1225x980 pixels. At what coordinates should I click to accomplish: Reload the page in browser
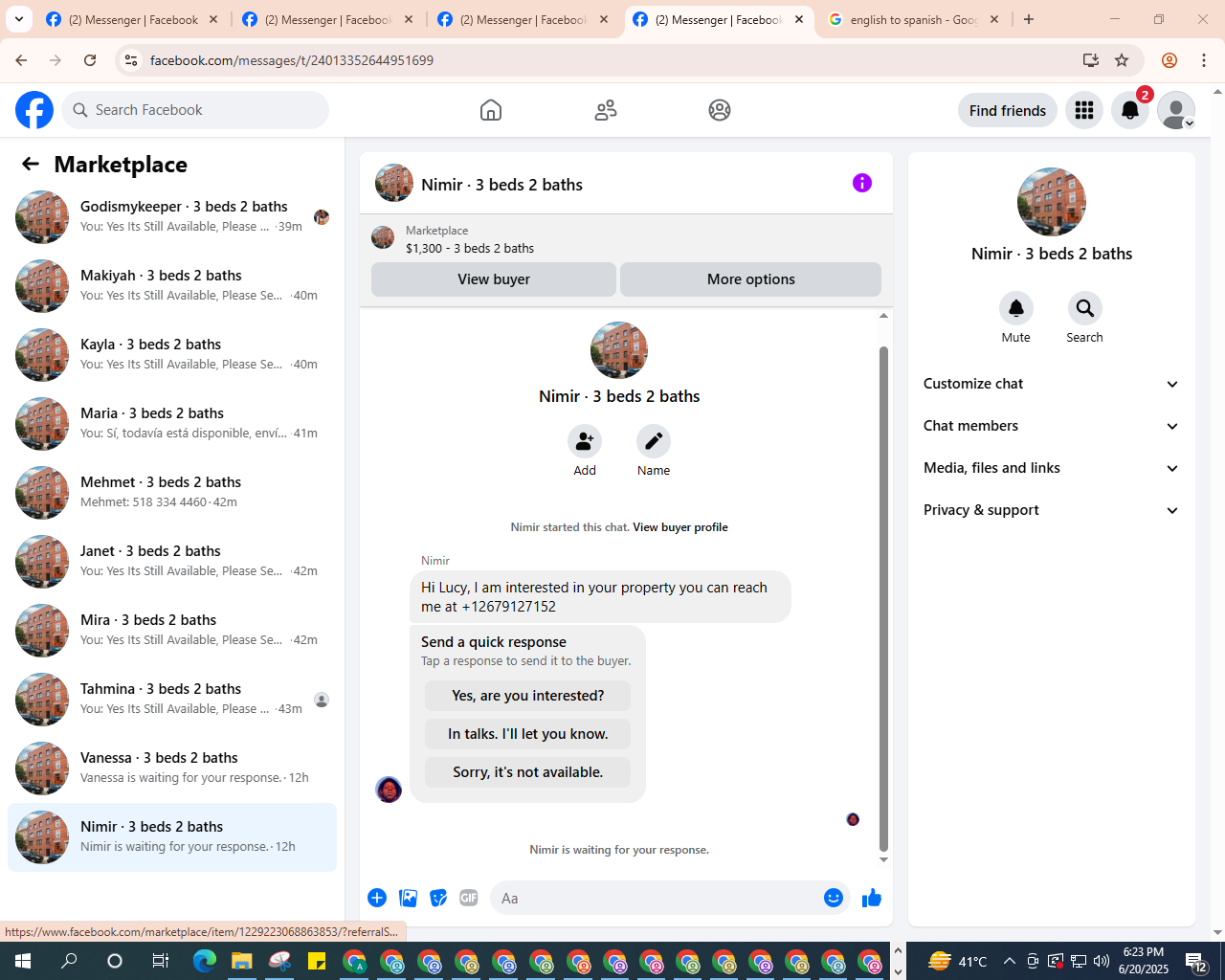(90, 60)
